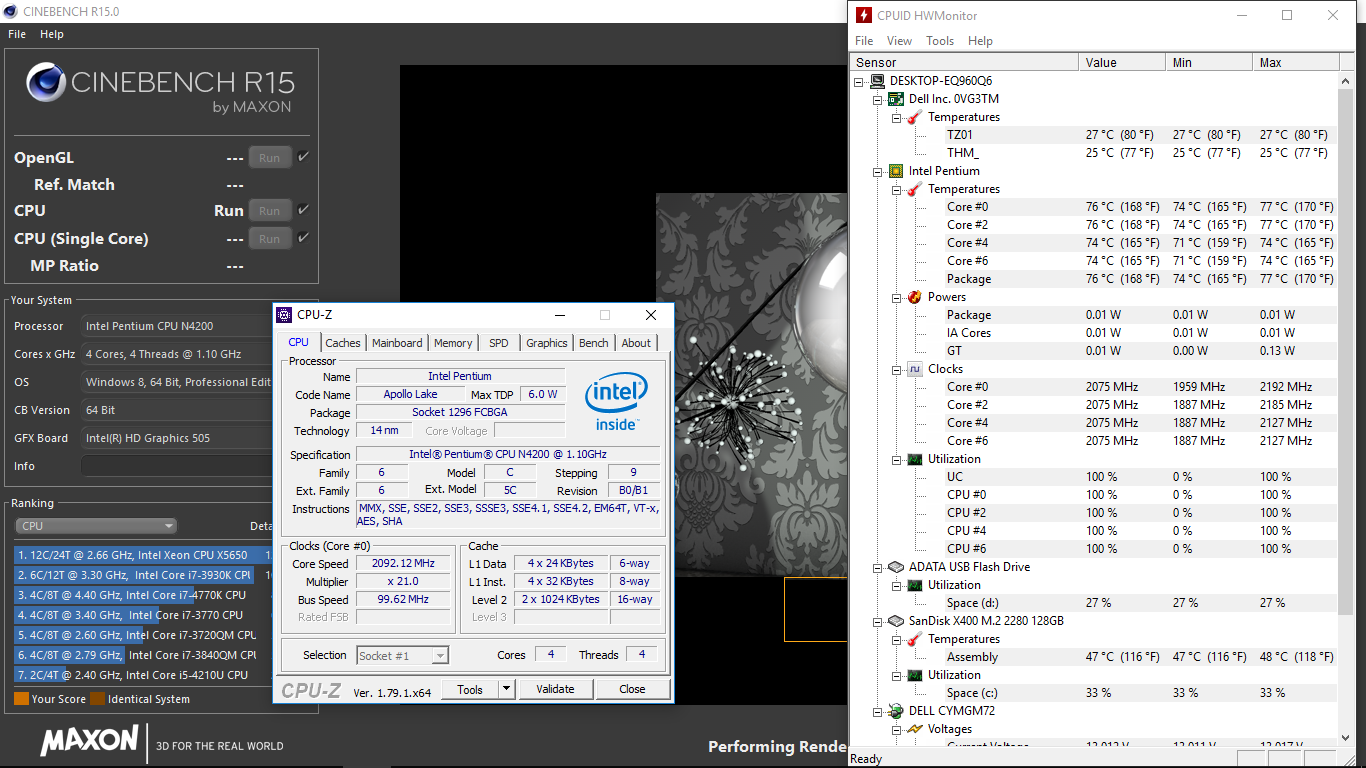This screenshot has height=768, width=1366.
Task: Open the Cinebench File menu
Action: click(x=17, y=34)
